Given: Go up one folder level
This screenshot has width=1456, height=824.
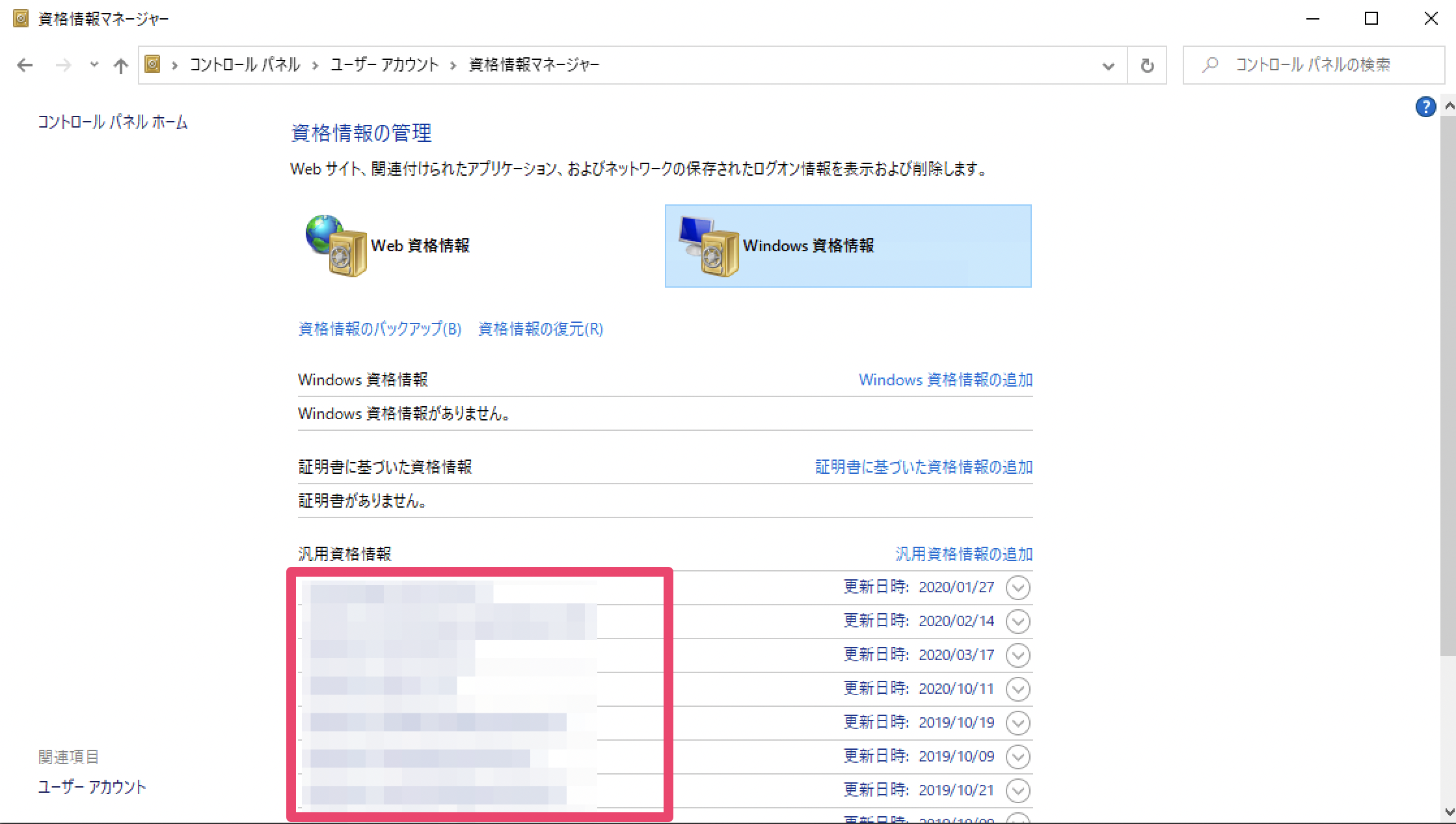Looking at the screenshot, I should (x=120, y=65).
